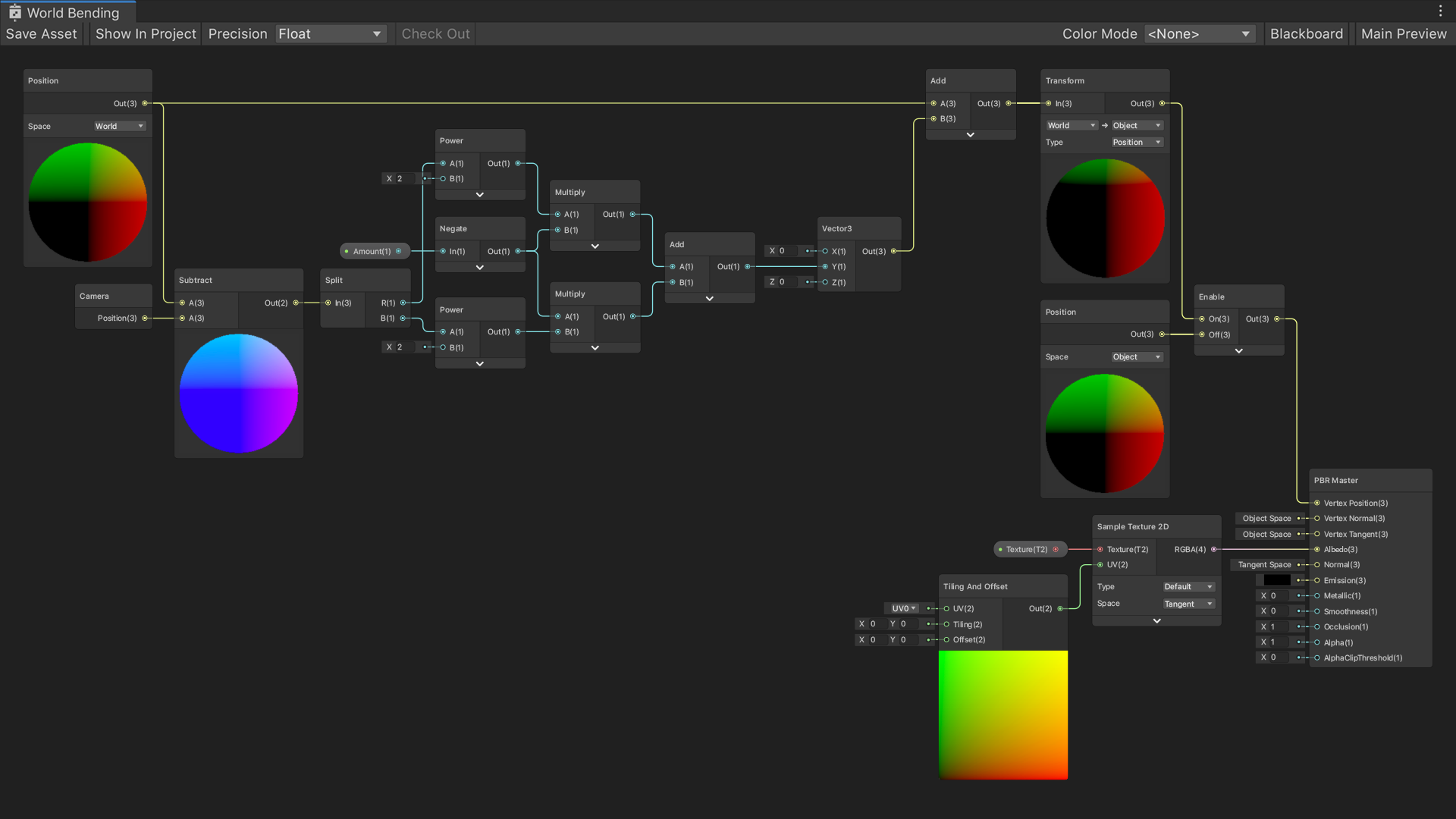The width and height of the screenshot is (1456, 819).
Task: Click Vector3 Out(3) output port
Action: (x=893, y=251)
